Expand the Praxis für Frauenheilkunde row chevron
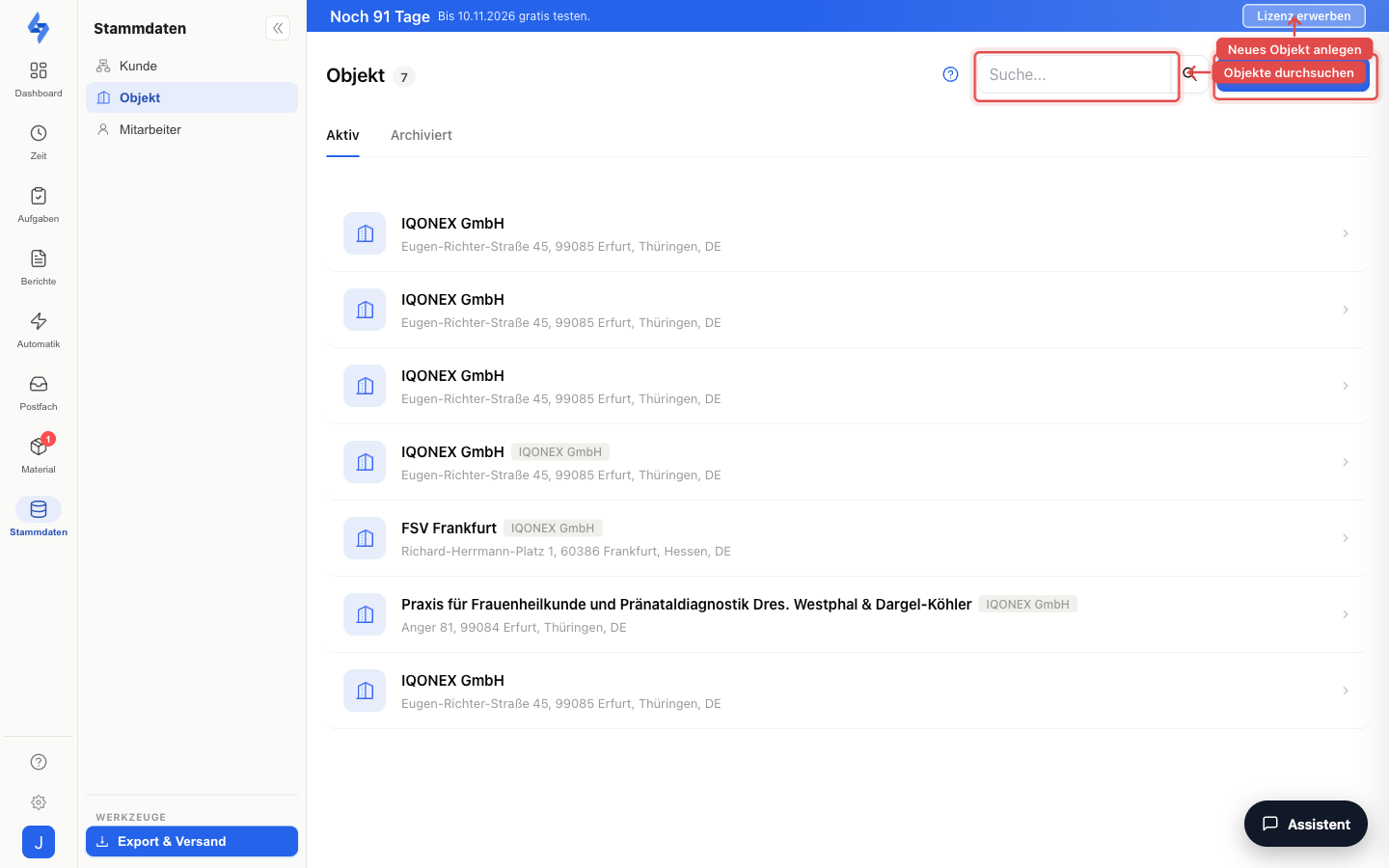This screenshot has height=868, width=1389. [1346, 614]
